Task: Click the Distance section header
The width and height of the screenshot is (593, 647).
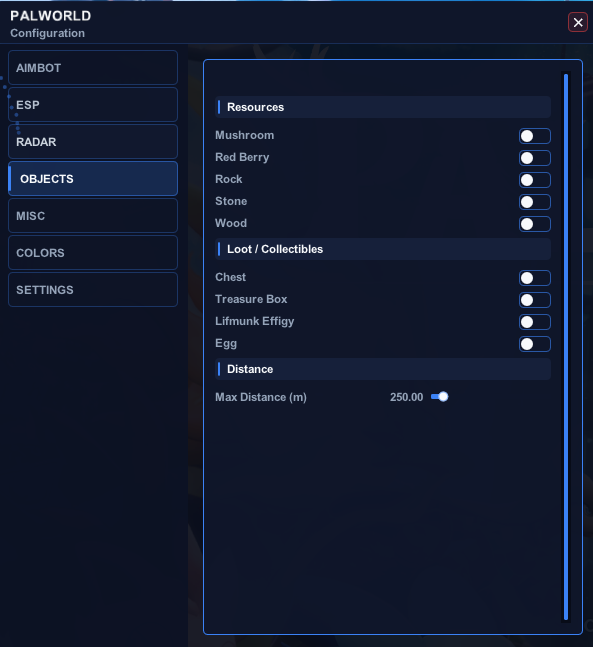Action: 383,369
